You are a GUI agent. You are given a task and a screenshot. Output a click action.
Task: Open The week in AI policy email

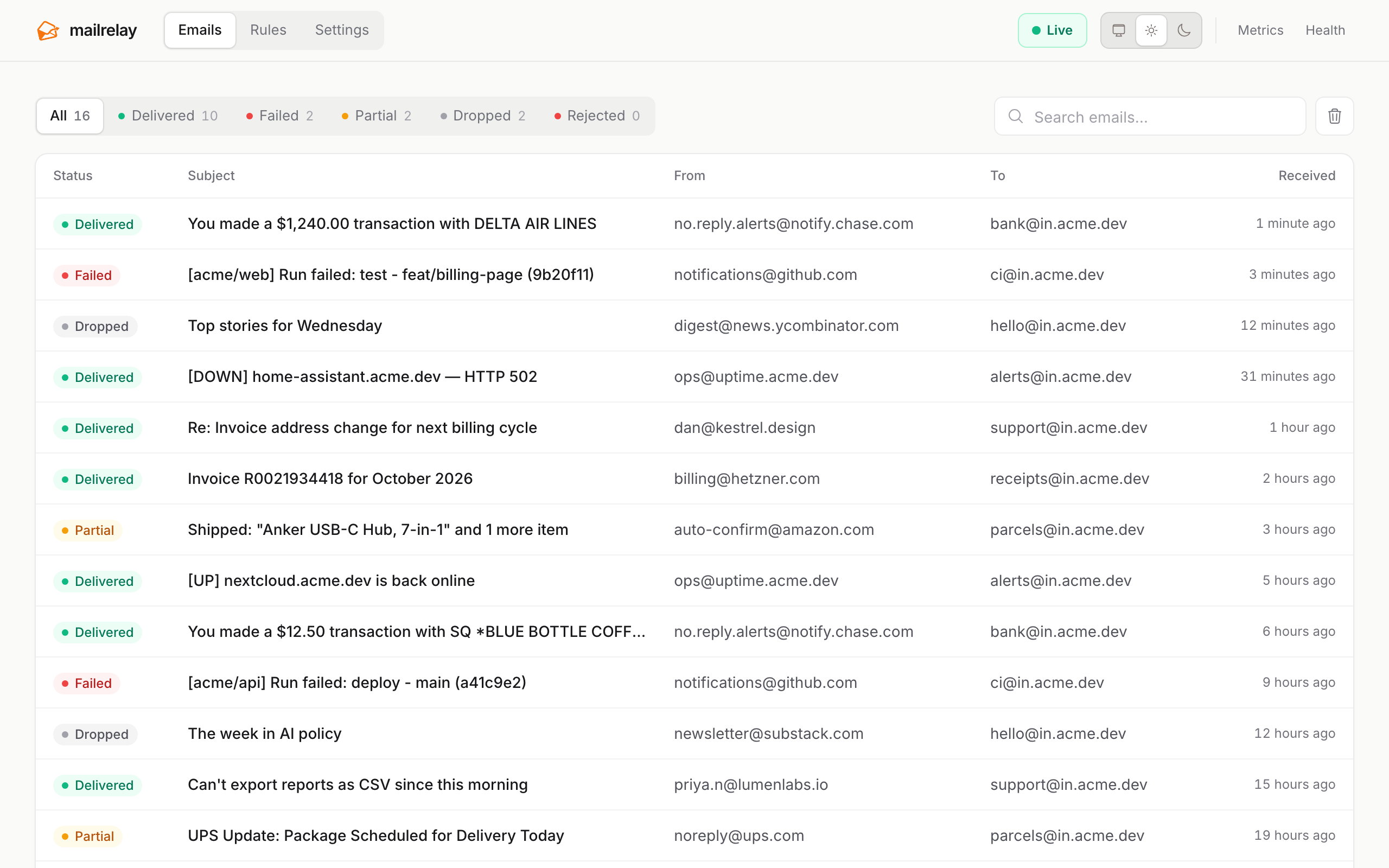pyautogui.click(x=694, y=733)
